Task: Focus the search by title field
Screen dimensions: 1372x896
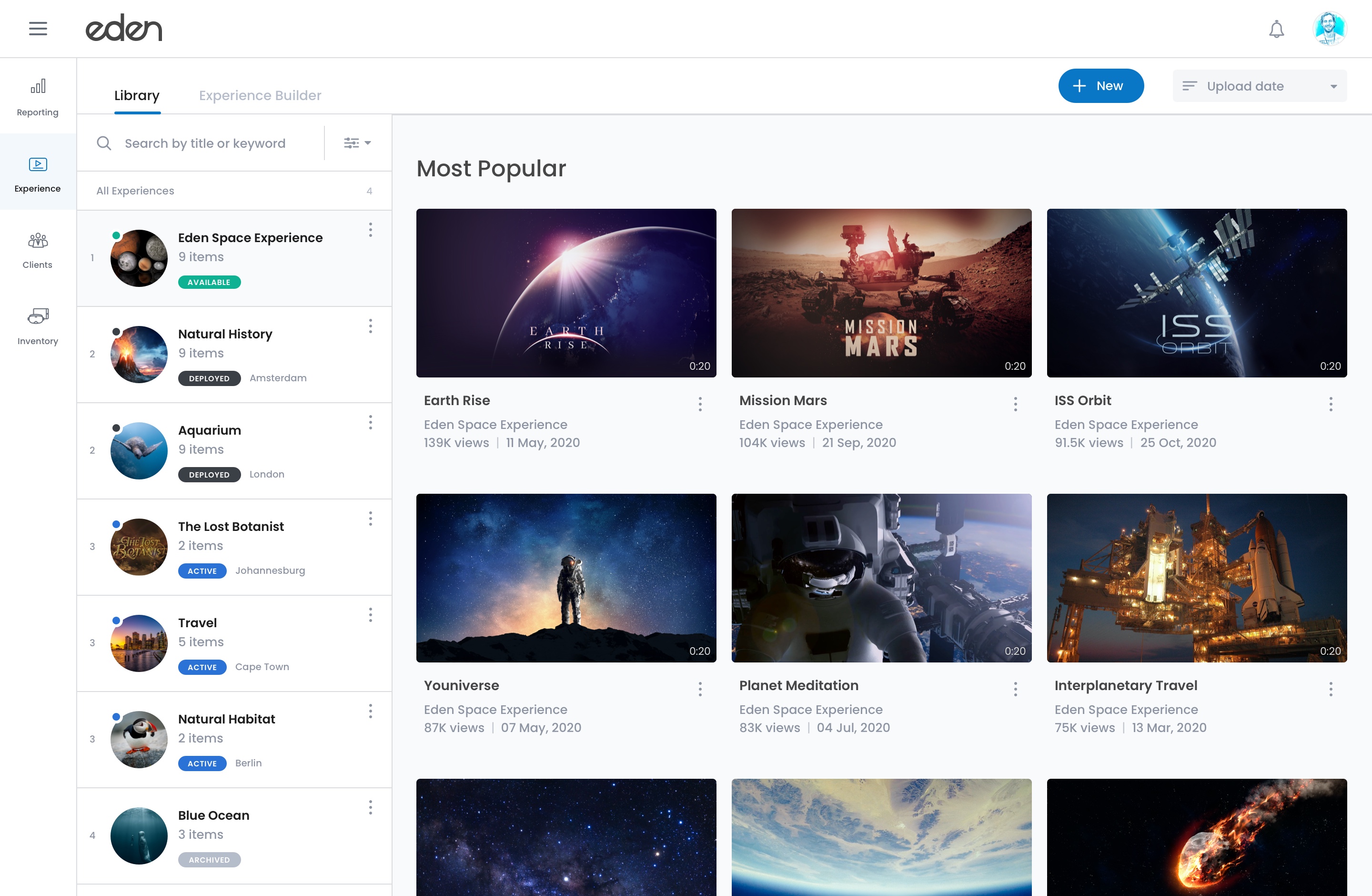Action: (x=205, y=143)
